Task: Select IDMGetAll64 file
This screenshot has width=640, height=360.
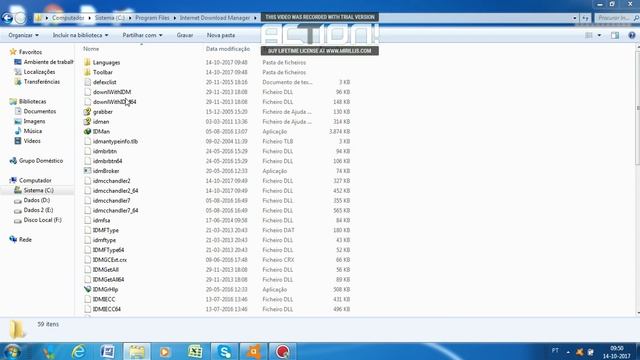Action: tap(108, 279)
